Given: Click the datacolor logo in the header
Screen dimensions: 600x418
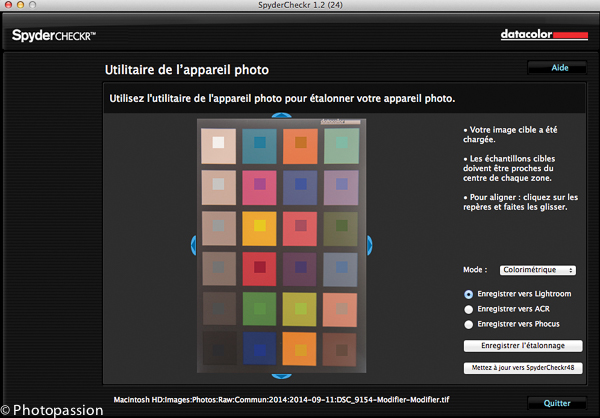Looking at the screenshot, I should pyautogui.click(x=544, y=34).
